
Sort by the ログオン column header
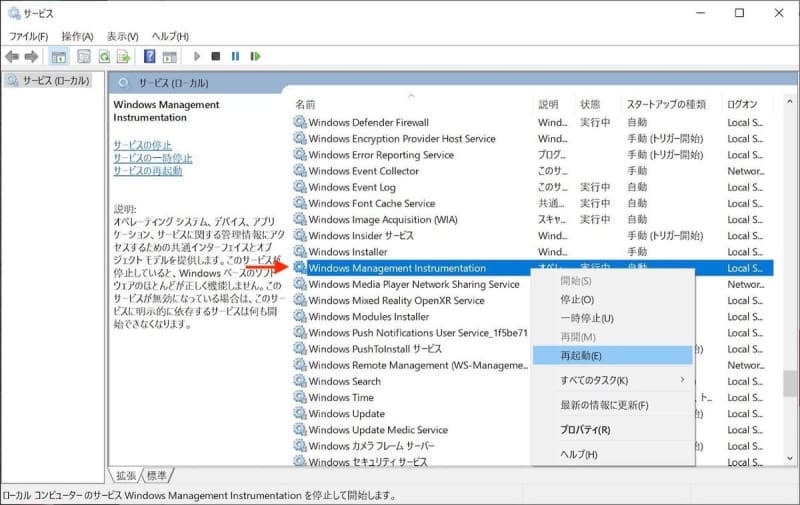[x=742, y=104]
